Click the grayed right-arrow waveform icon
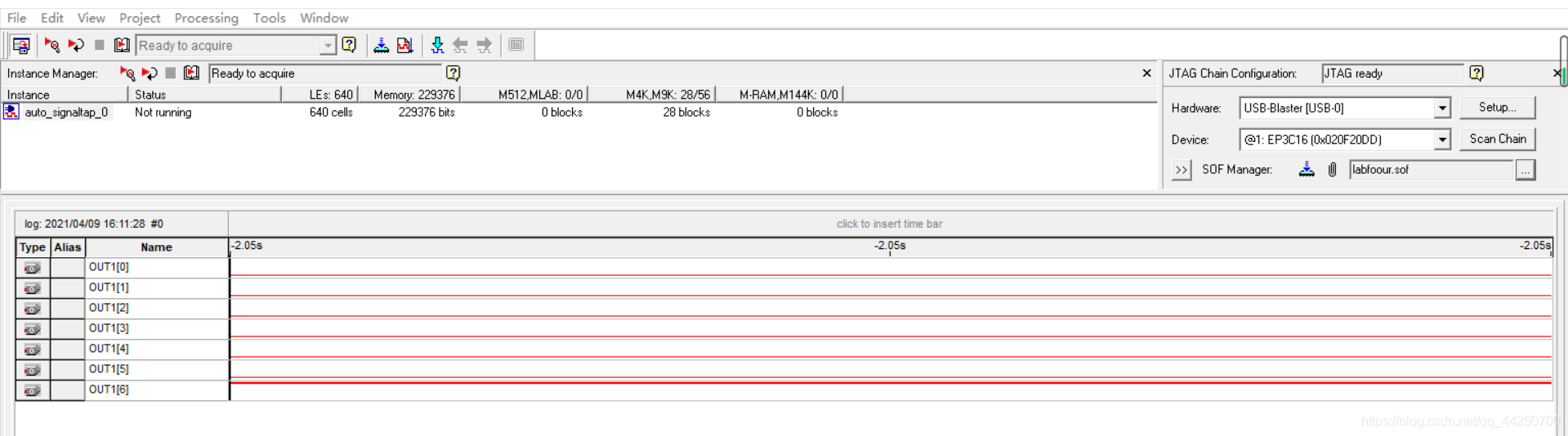 point(485,45)
